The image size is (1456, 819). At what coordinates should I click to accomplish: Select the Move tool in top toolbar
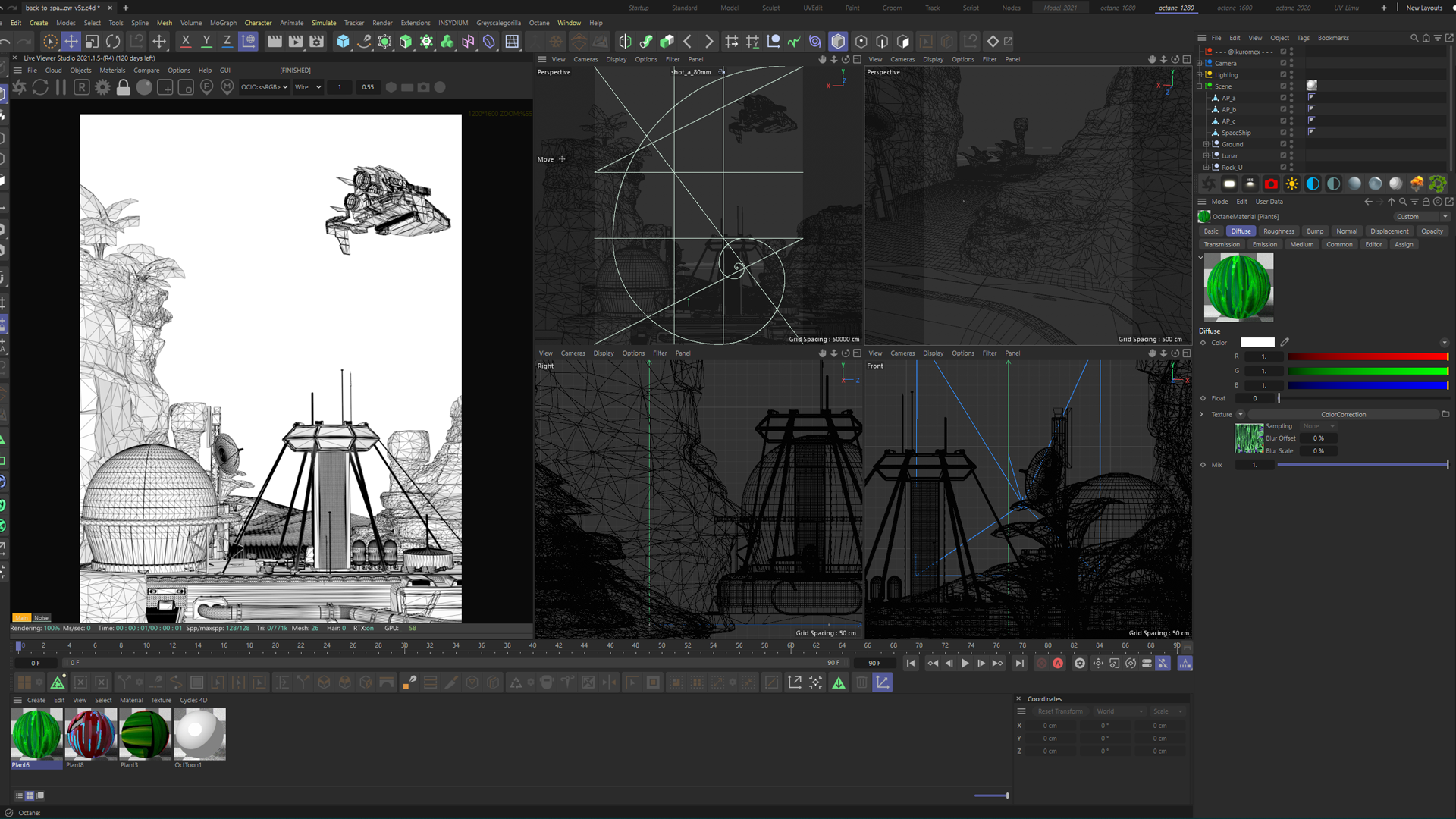[x=71, y=42]
